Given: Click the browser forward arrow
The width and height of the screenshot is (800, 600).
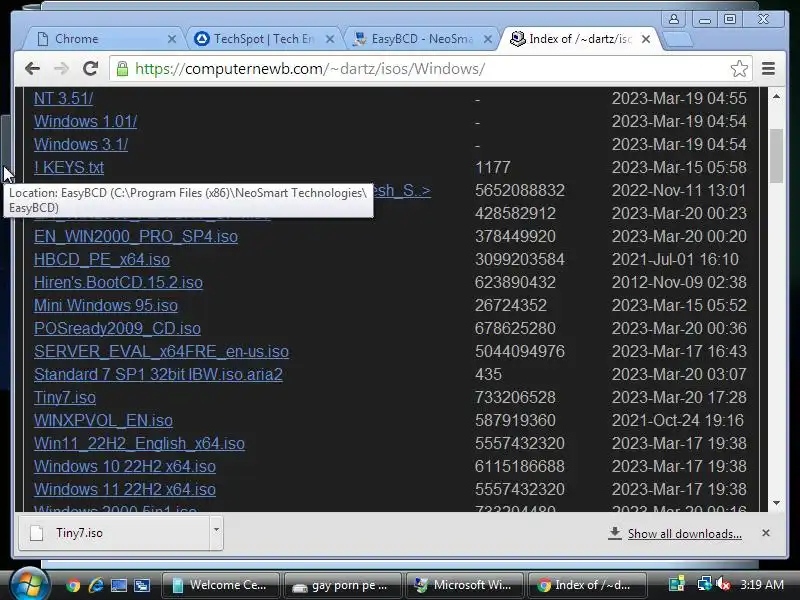Looking at the screenshot, I should pos(61,69).
